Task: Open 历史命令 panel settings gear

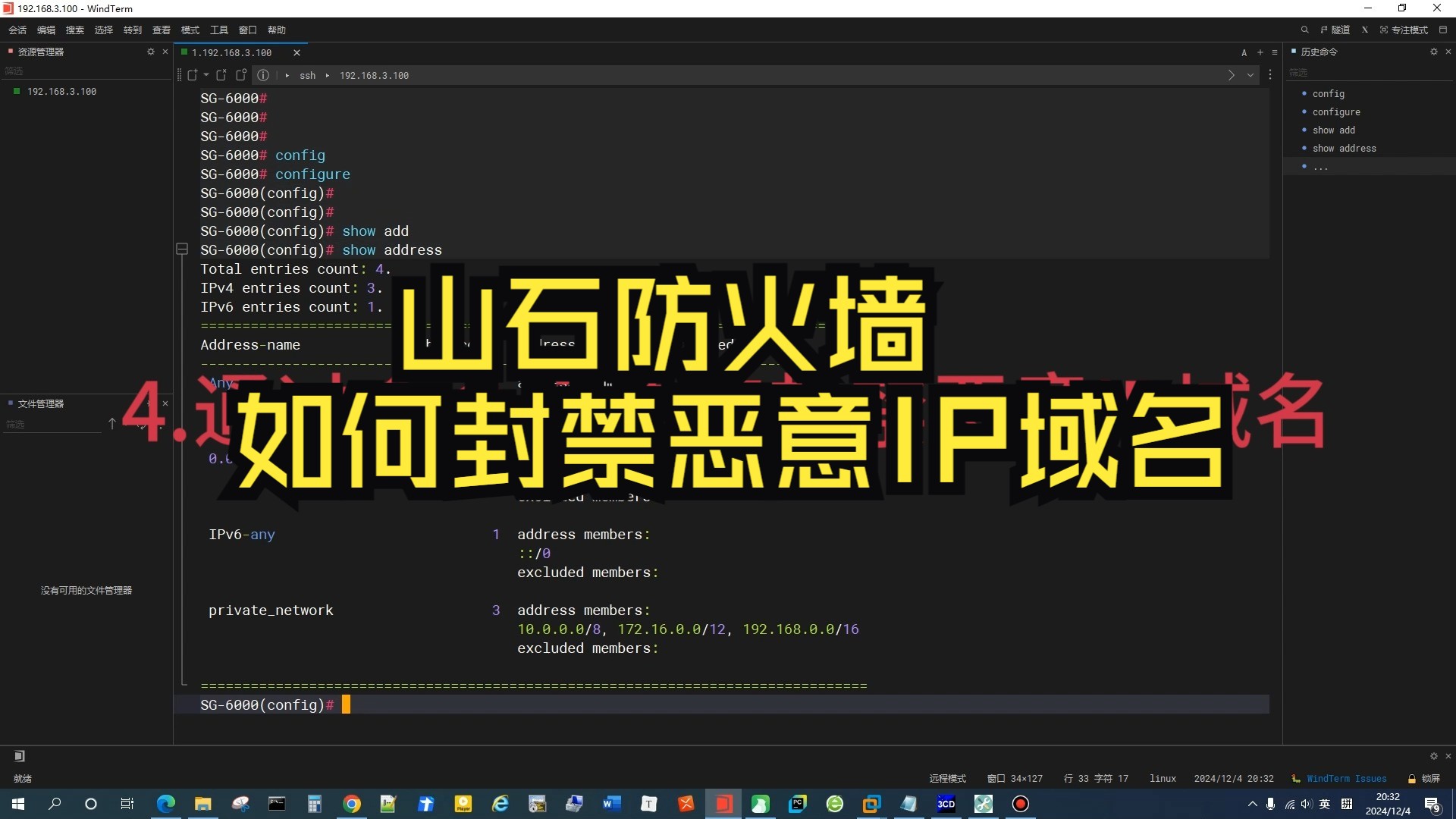Action: click(x=1433, y=52)
